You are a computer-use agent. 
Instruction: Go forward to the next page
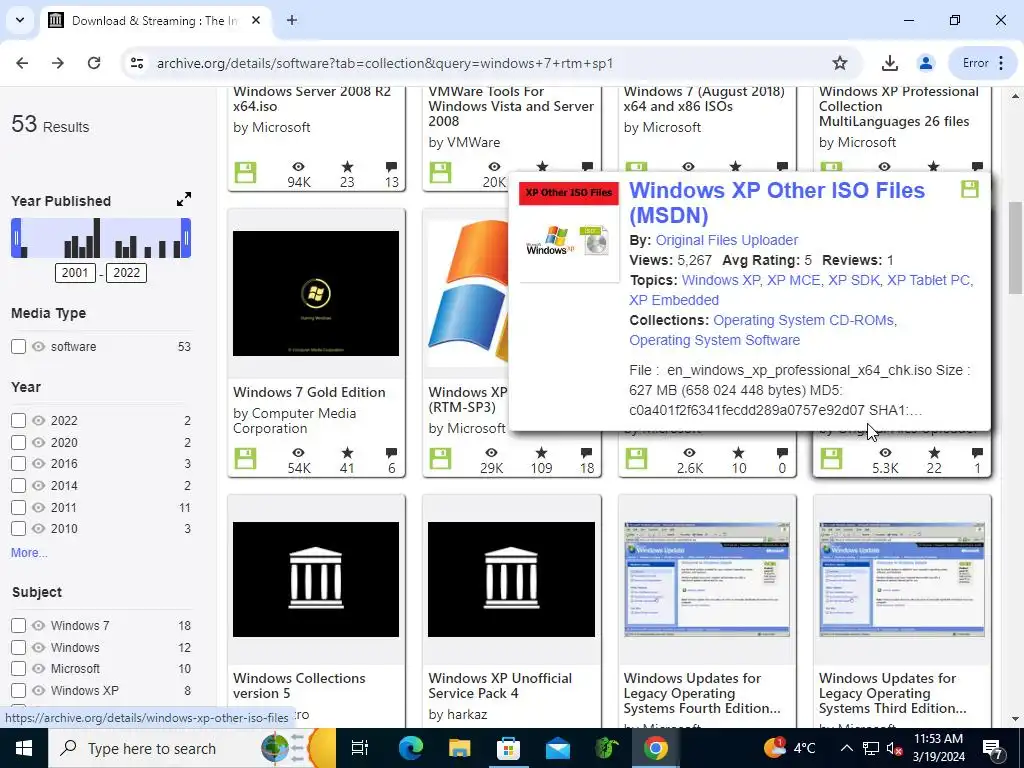[58, 63]
